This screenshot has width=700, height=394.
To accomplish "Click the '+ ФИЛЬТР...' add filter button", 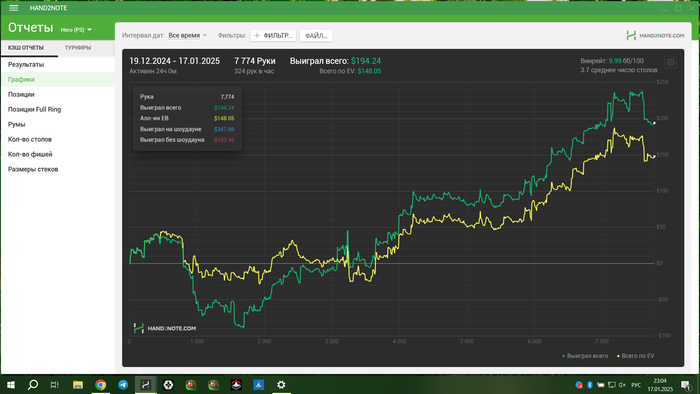I will [x=273, y=35].
